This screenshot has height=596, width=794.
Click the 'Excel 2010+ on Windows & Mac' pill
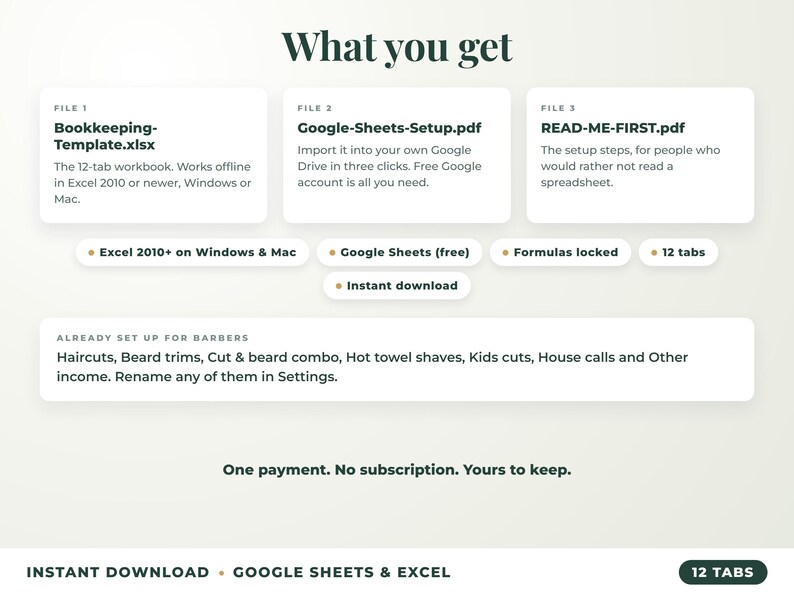point(192,252)
